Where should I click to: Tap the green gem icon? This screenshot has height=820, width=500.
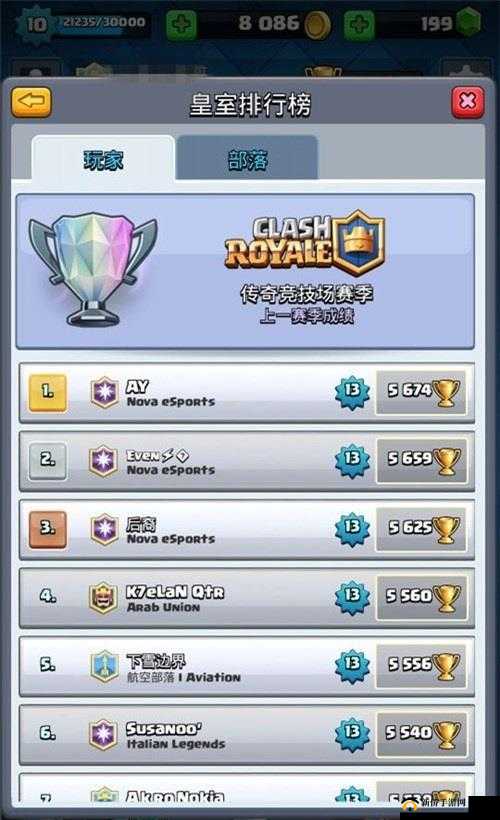(469, 22)
